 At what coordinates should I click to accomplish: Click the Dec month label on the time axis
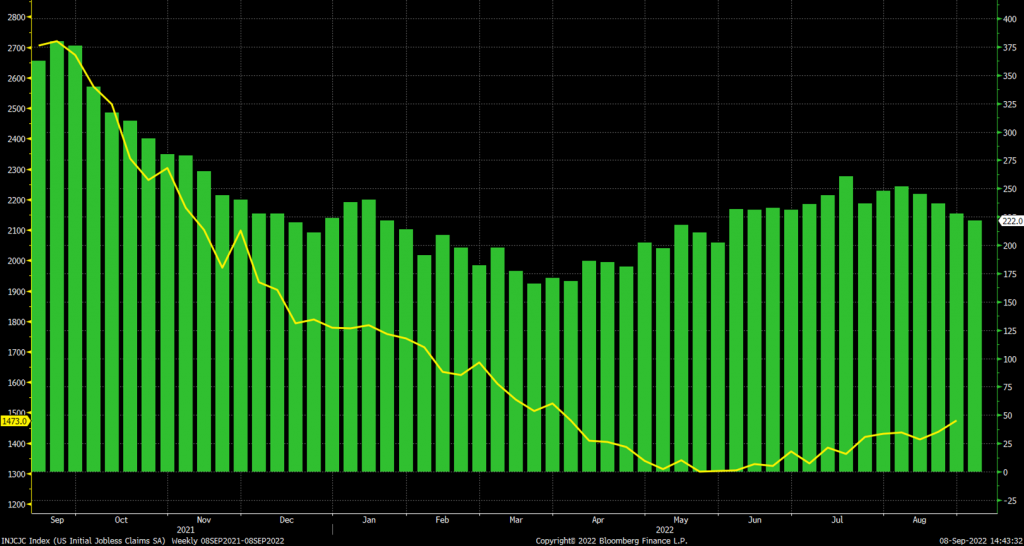286,519
